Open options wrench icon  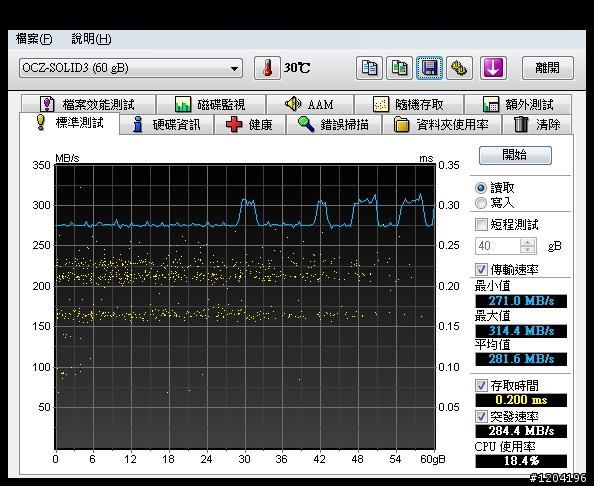(x=459, y=68)
